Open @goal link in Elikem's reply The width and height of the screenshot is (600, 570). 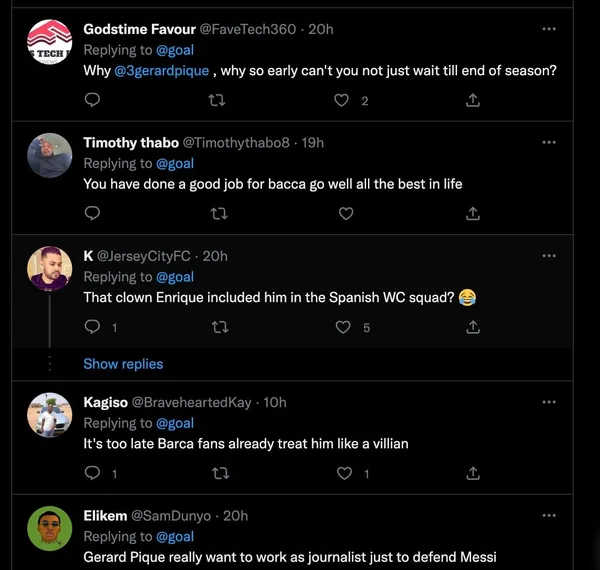click(175, 537)
